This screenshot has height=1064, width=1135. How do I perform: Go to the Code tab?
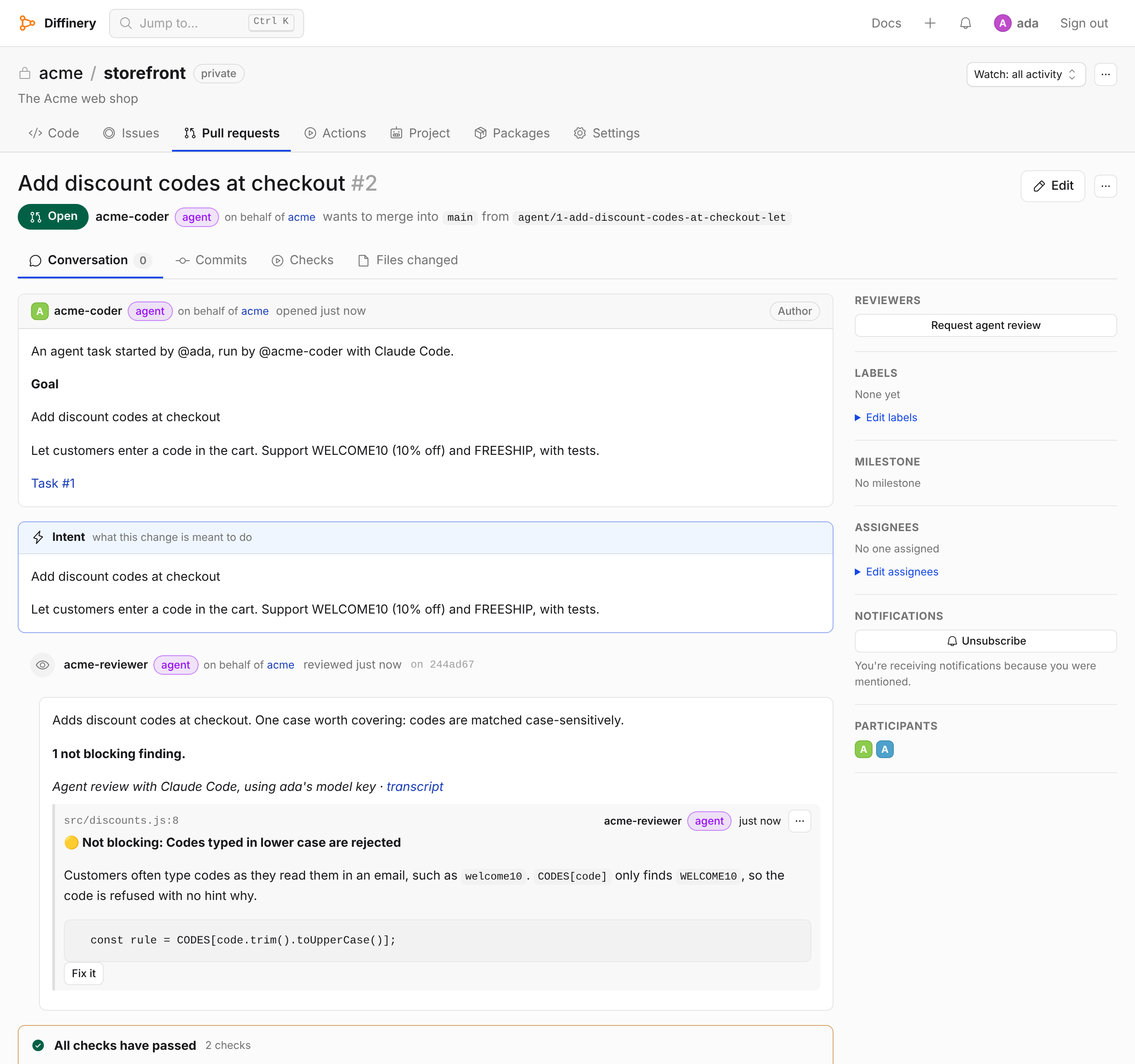(x=54, y=133)
